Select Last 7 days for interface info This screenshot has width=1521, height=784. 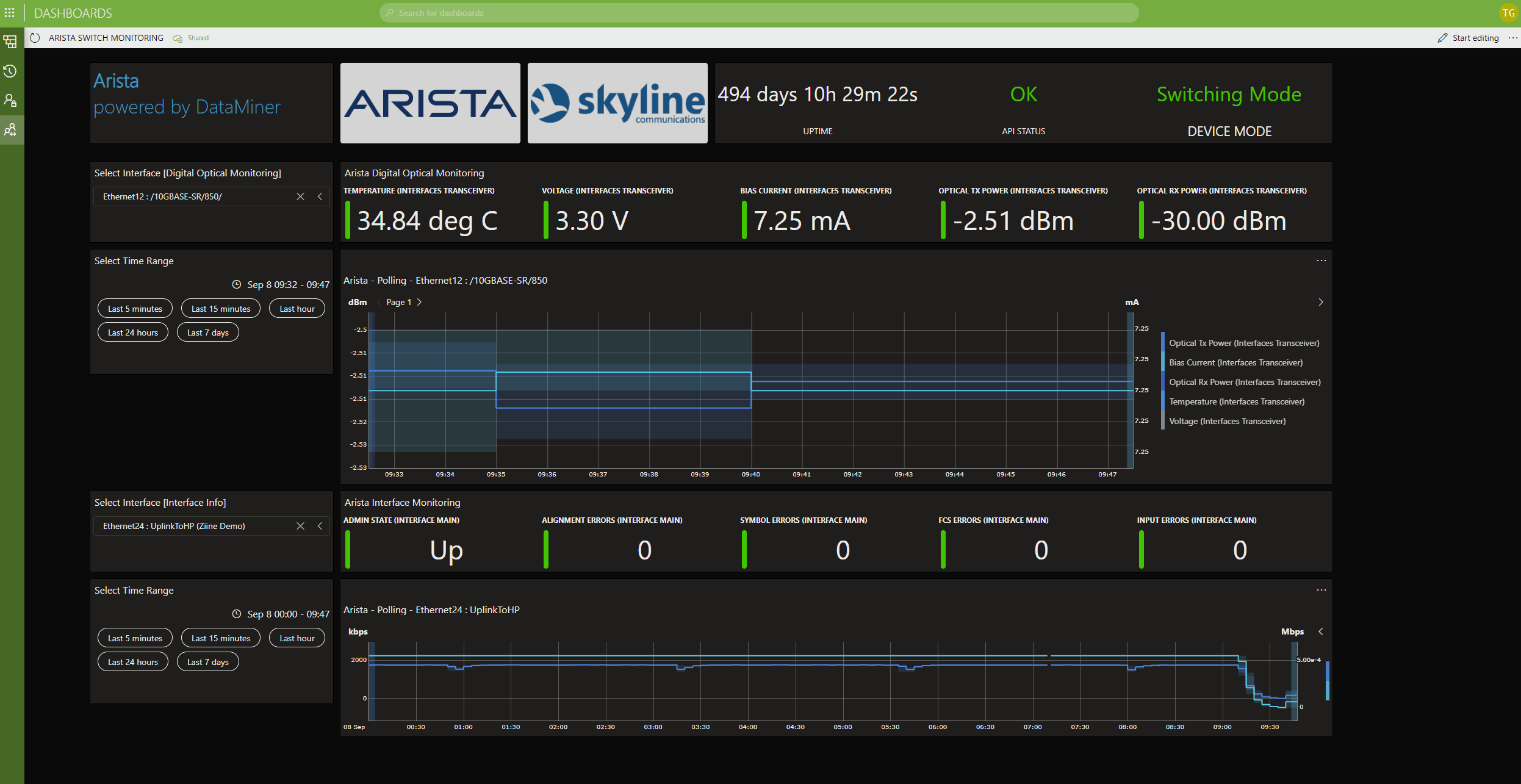pyautogui.click(x=208, y=662)
